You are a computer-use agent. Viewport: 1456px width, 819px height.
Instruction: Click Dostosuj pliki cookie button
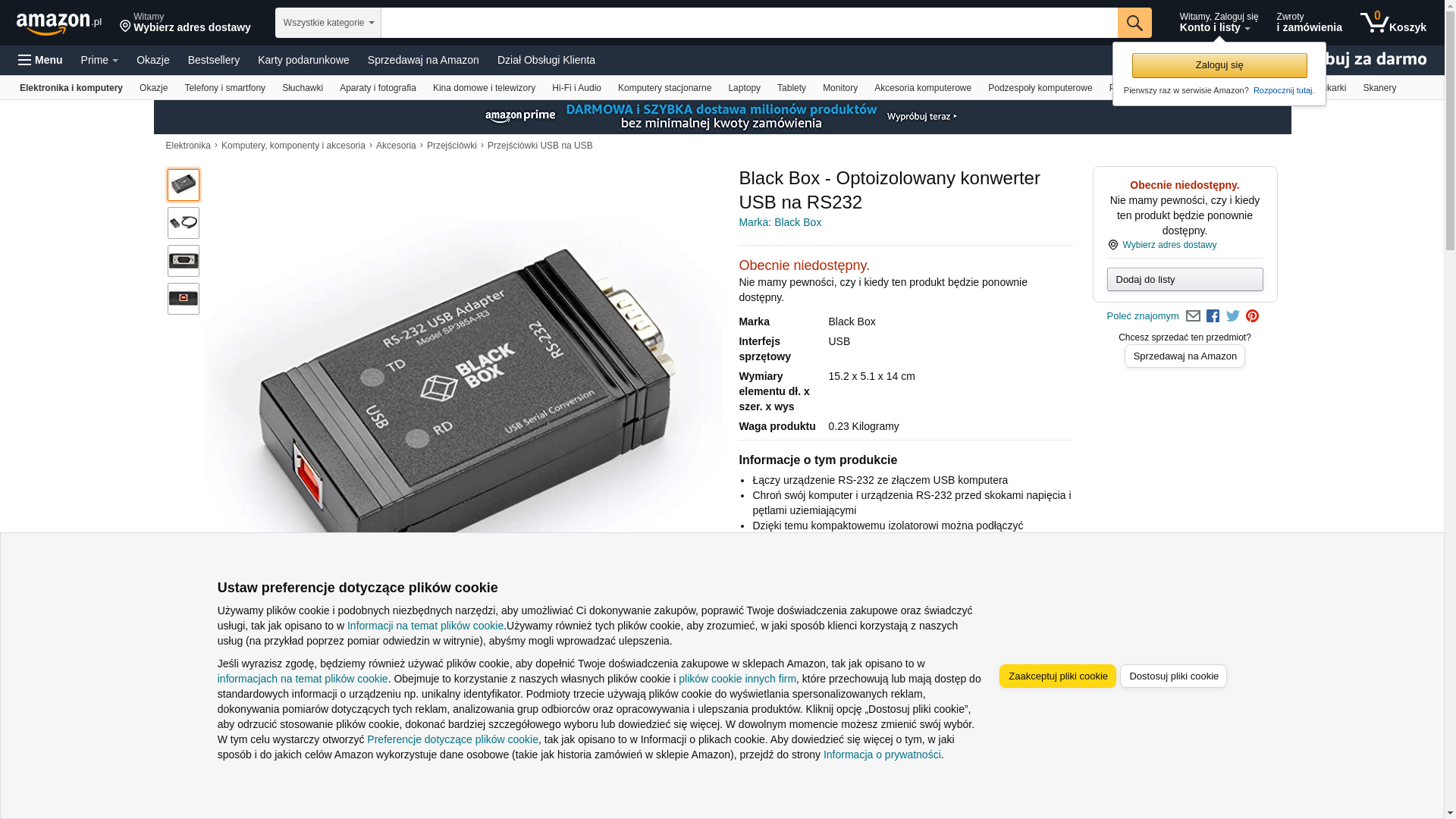click(1173, 676)
